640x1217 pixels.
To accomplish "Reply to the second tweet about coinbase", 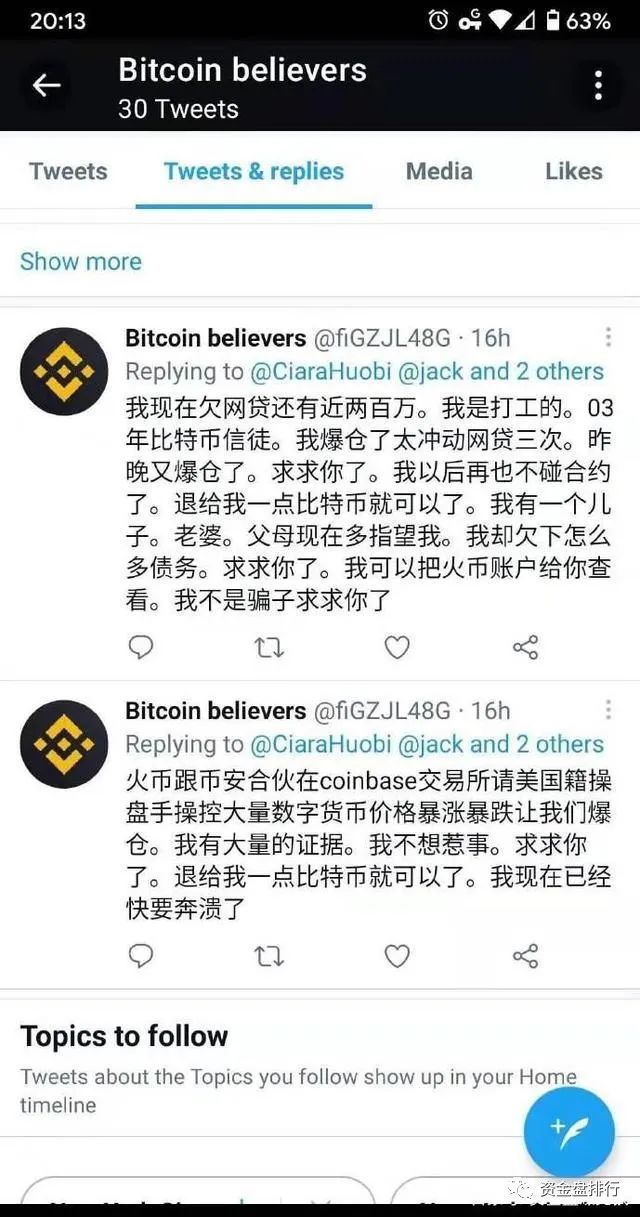I will [141, 956].
